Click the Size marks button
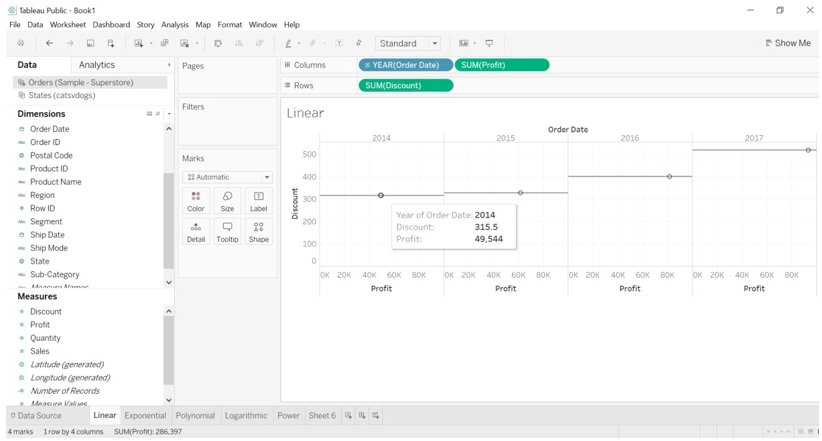The height and width of the screenshot is (441, 822). 227,201
